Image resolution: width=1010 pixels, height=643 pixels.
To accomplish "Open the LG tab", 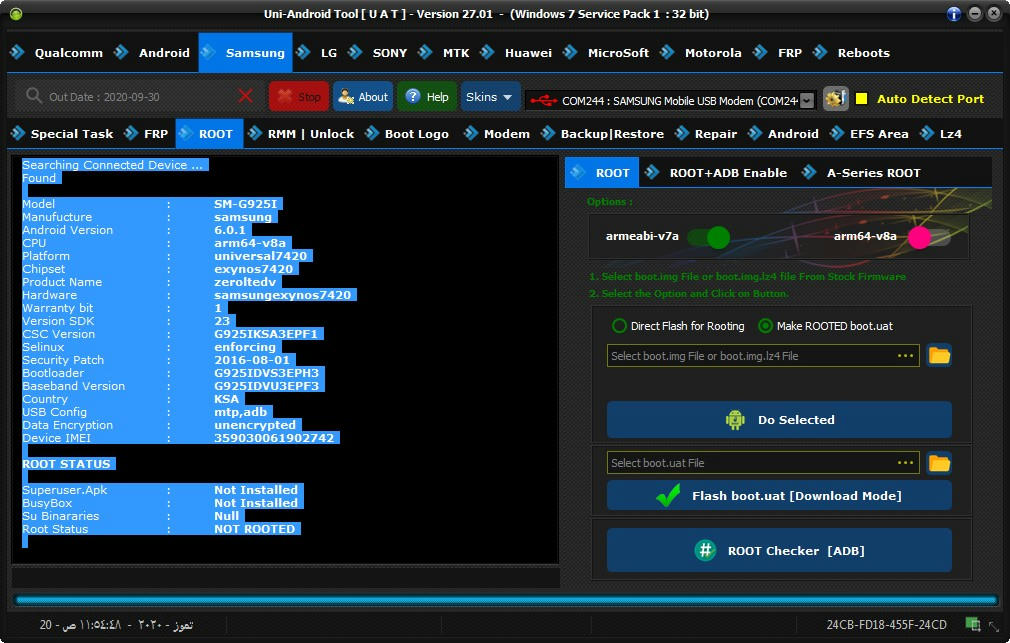I will pyautogui.click(x=316, y=53).
